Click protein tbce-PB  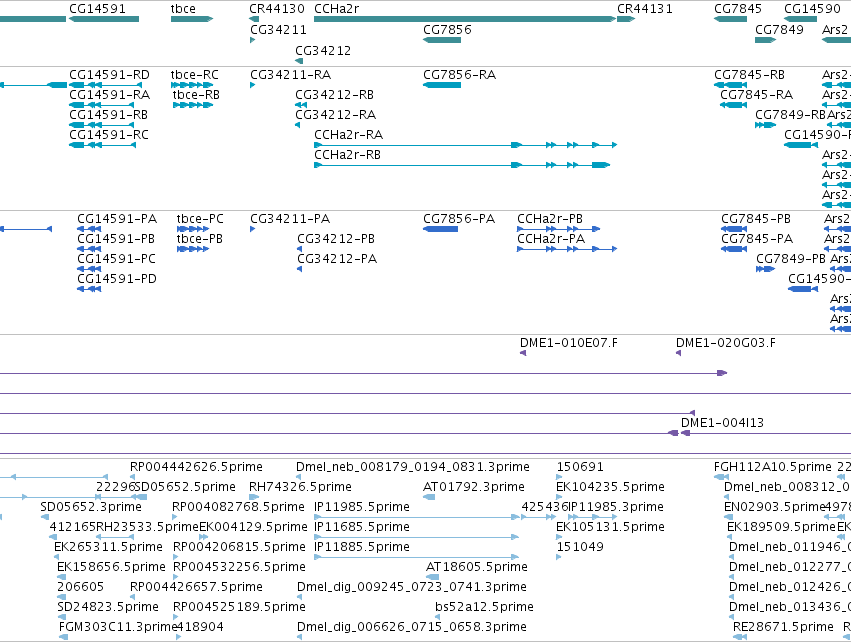pyautogui.click(x=199, y=239)
